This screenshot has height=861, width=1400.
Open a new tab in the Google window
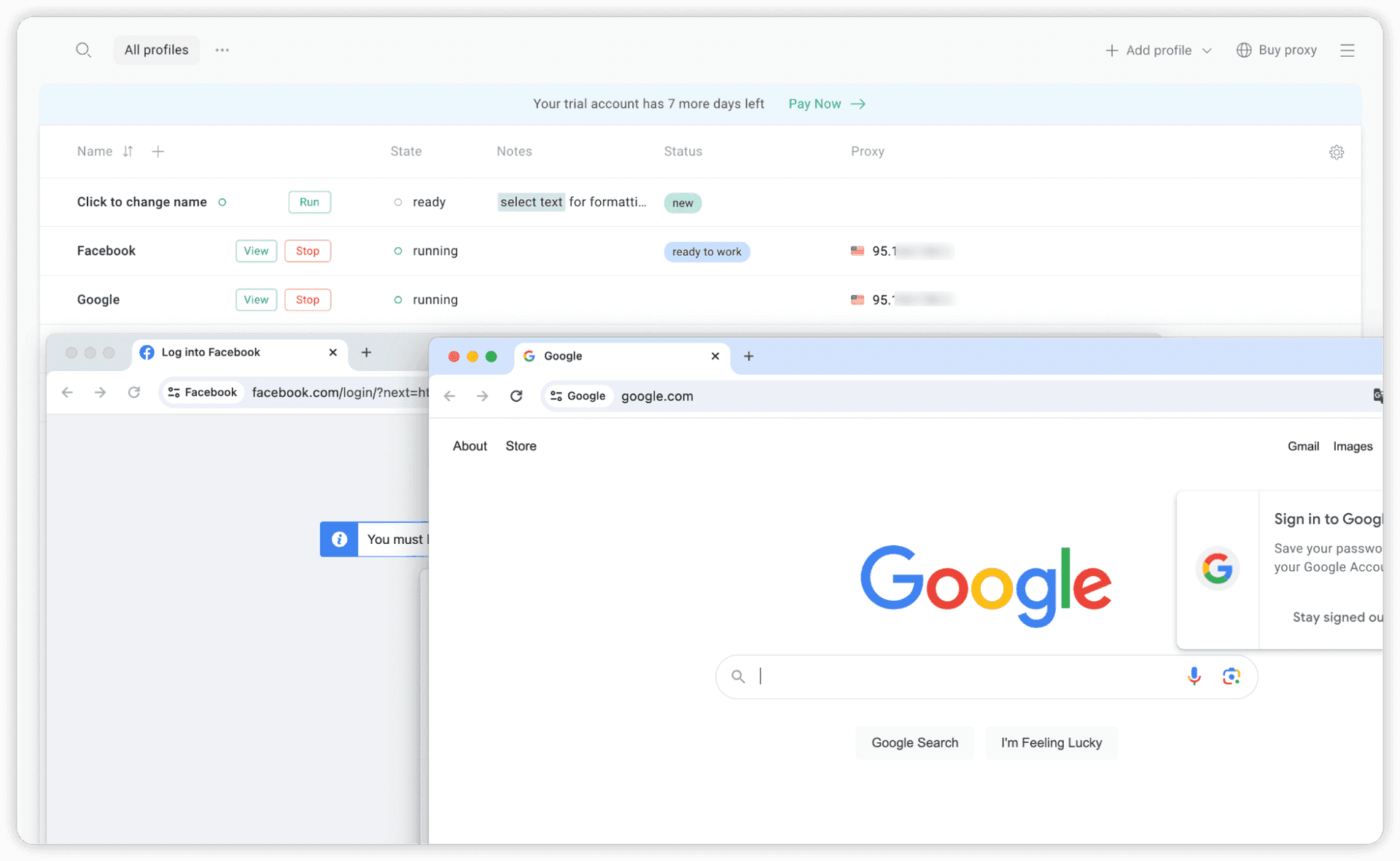point(748,357)
